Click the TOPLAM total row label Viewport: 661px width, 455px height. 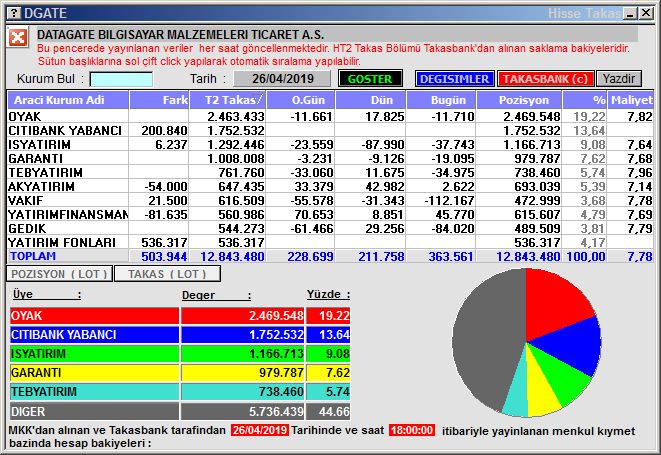(33, 256)
